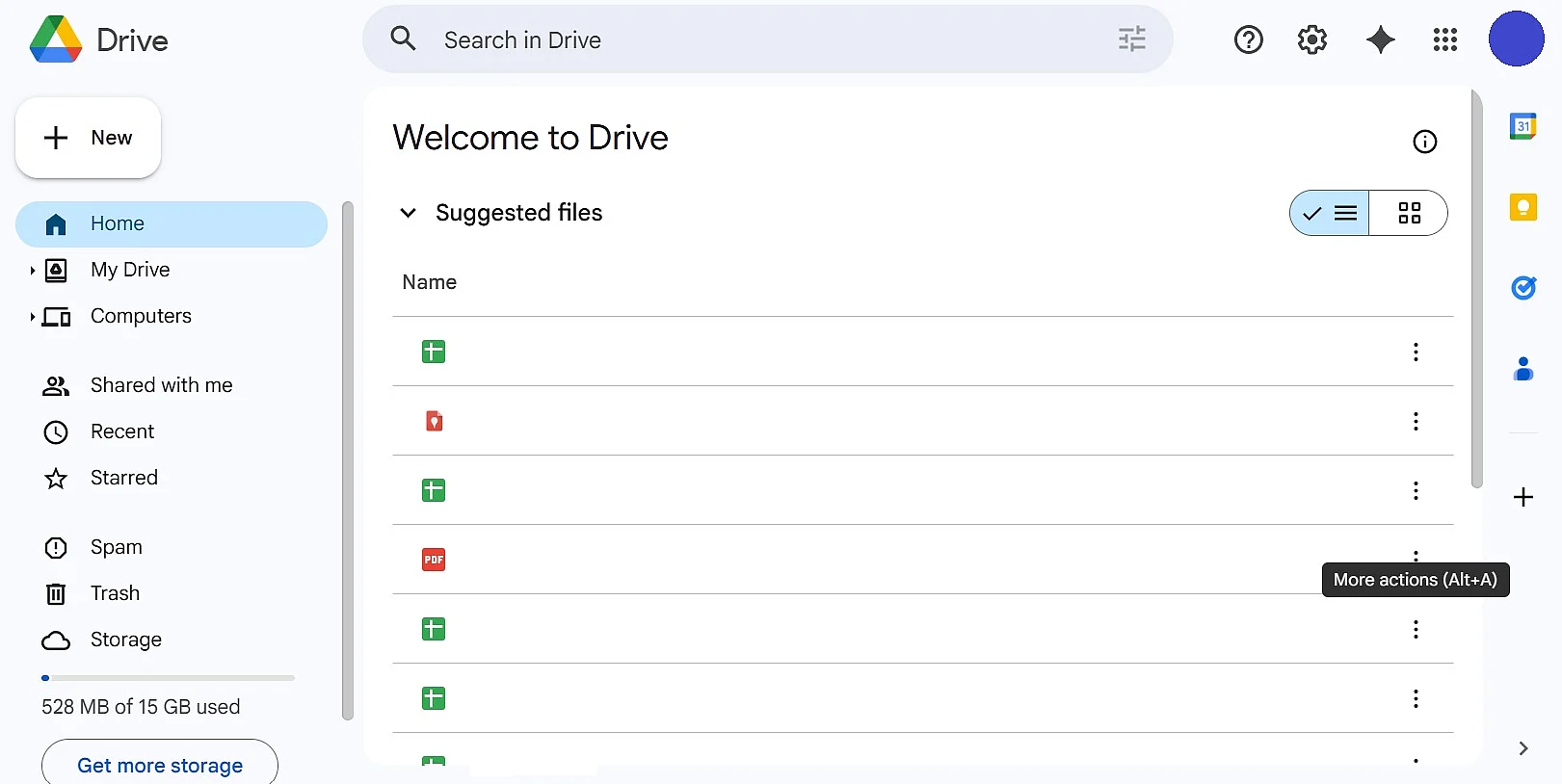This screenshot has width=1562, height=784.
Task: Click the Suggested files label
Action: (518, 213)
